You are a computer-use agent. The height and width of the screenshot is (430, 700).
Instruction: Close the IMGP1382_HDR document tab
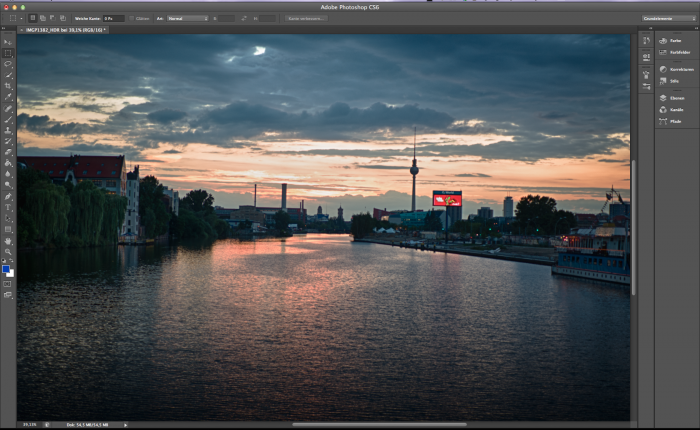pyautogui.click(x=21, y=30)
